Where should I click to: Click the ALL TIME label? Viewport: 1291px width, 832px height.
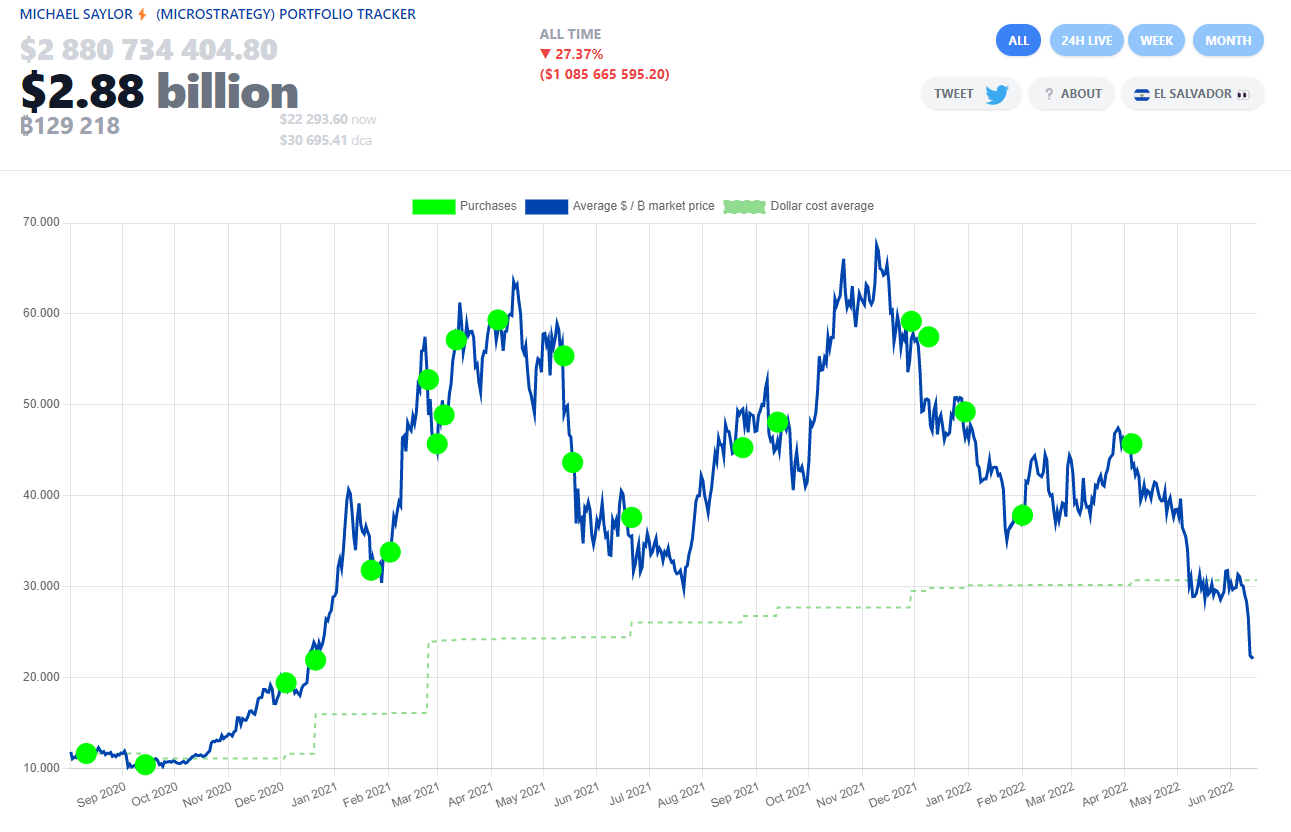tap(570, 34)
